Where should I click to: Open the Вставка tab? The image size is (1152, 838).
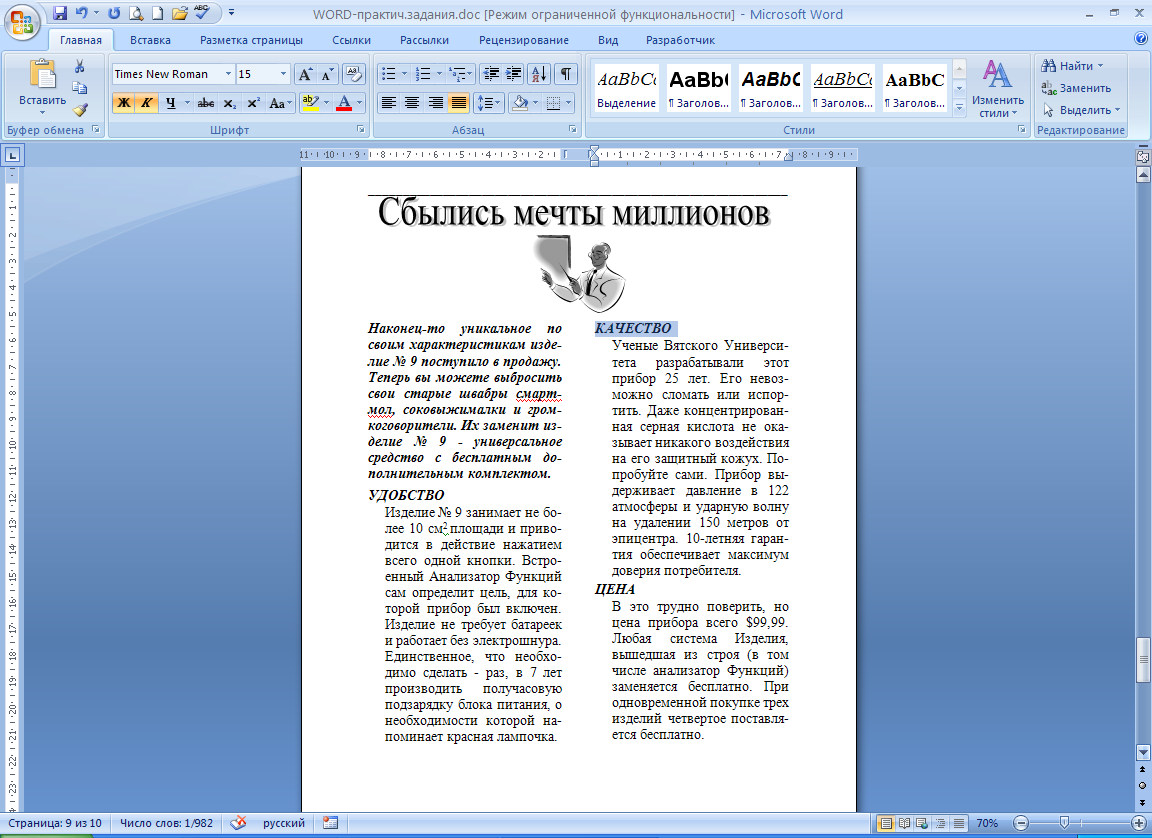[x=150, y=40]
